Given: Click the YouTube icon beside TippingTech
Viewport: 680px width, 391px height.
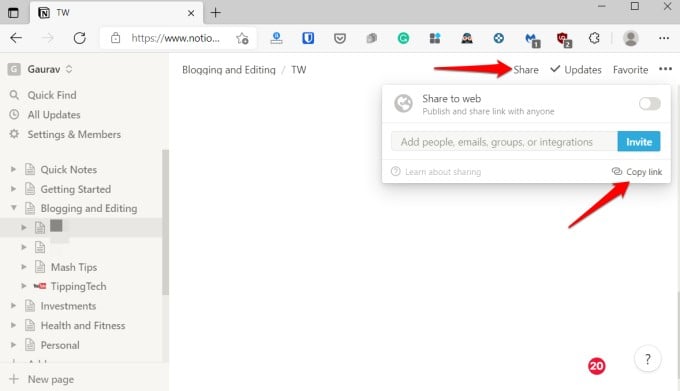Looking at the screenshot, I should (40, 286).
